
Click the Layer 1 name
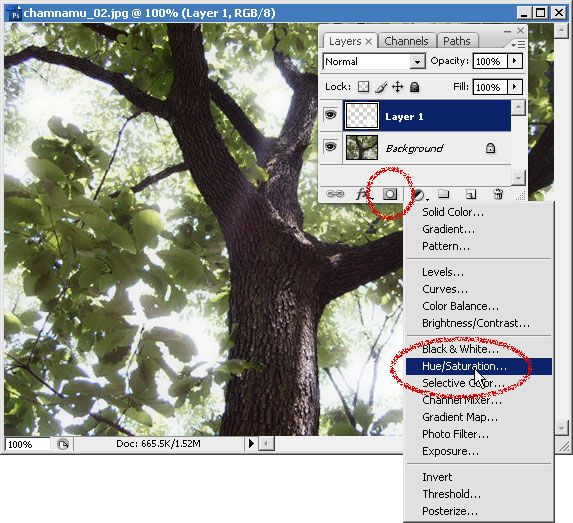pyautogui.click(x=404, y=117)
